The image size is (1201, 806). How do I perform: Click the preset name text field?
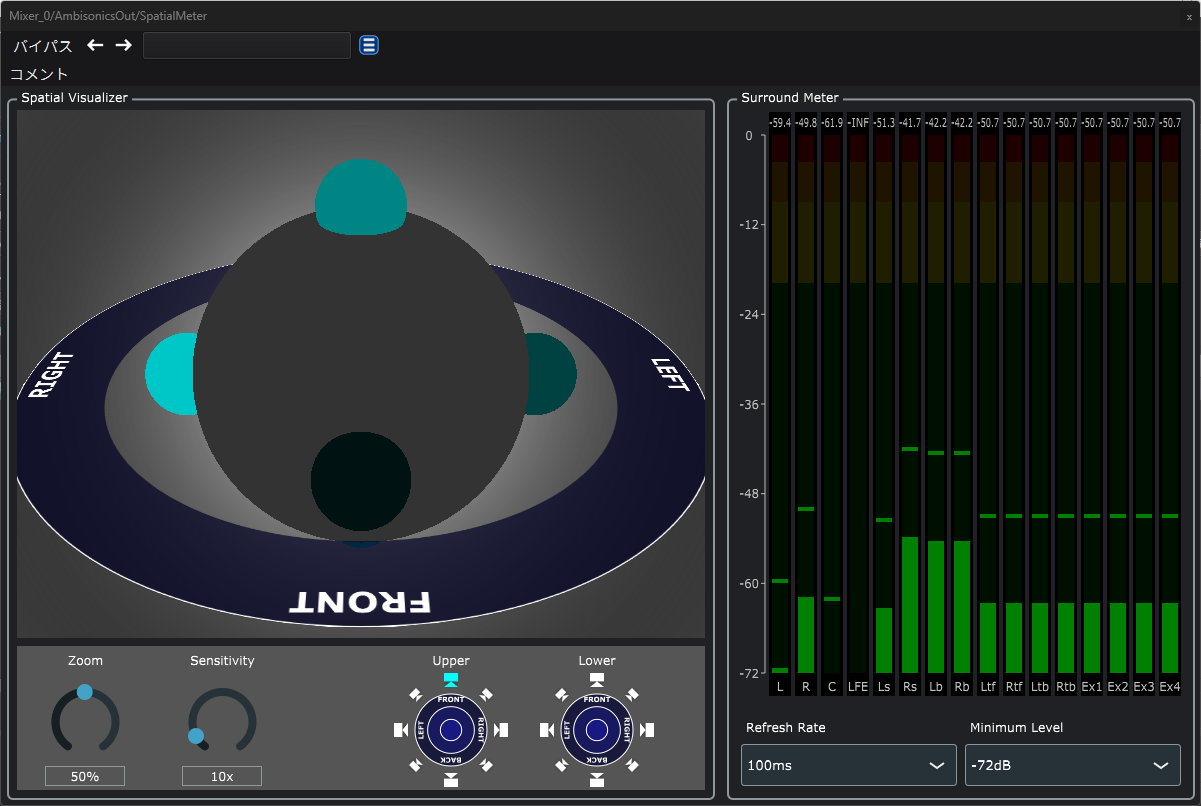246,46
